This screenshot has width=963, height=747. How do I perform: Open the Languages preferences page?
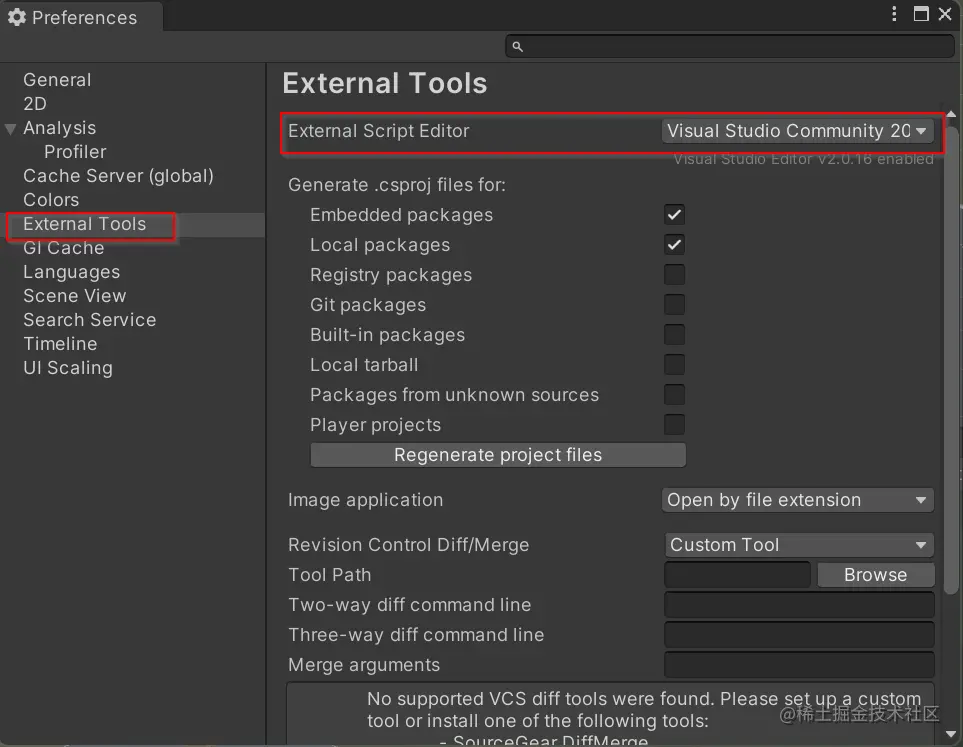coord(70,271)
